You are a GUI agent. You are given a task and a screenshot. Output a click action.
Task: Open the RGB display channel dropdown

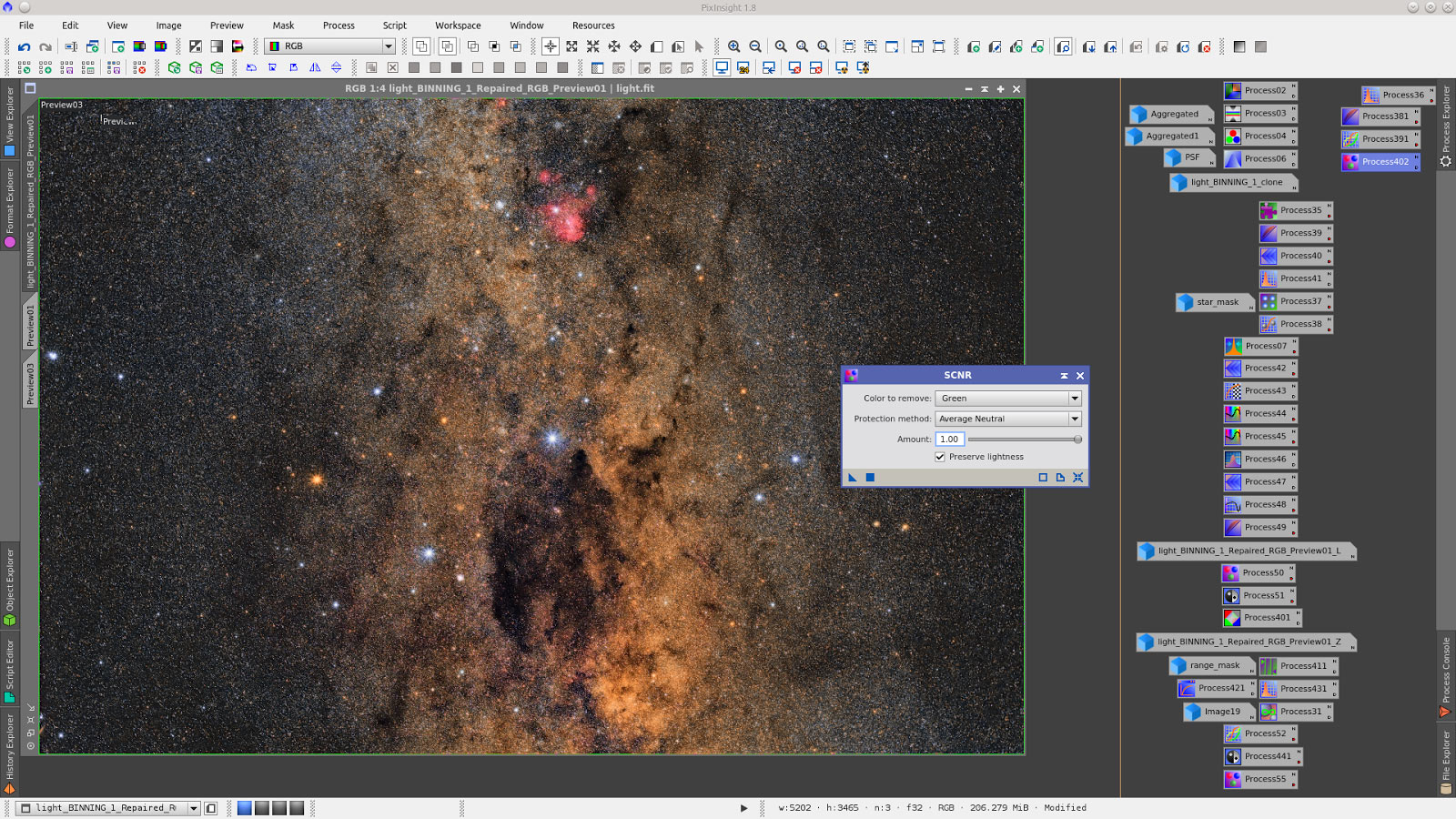click(330, 46)
